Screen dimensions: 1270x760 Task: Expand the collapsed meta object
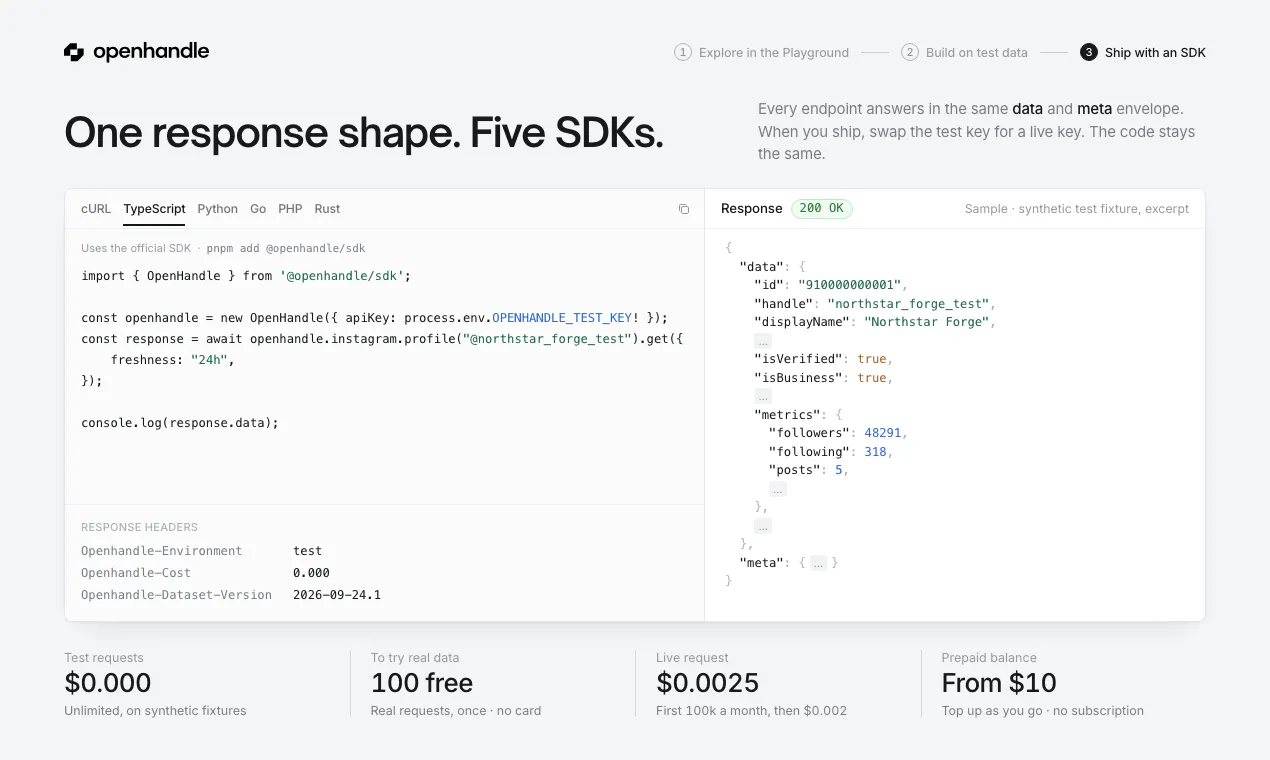click(x=818, y=563)
